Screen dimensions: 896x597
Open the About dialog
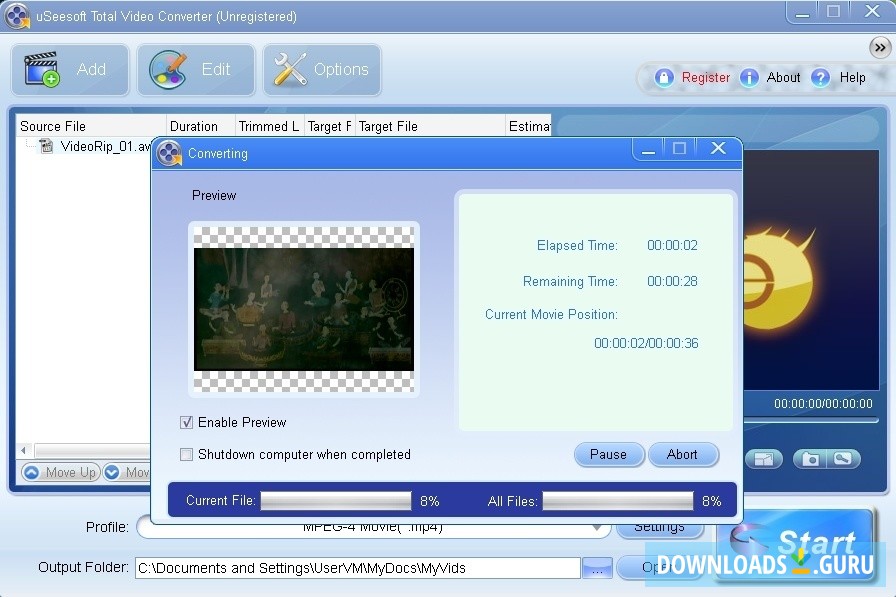(x=749, y=77)
